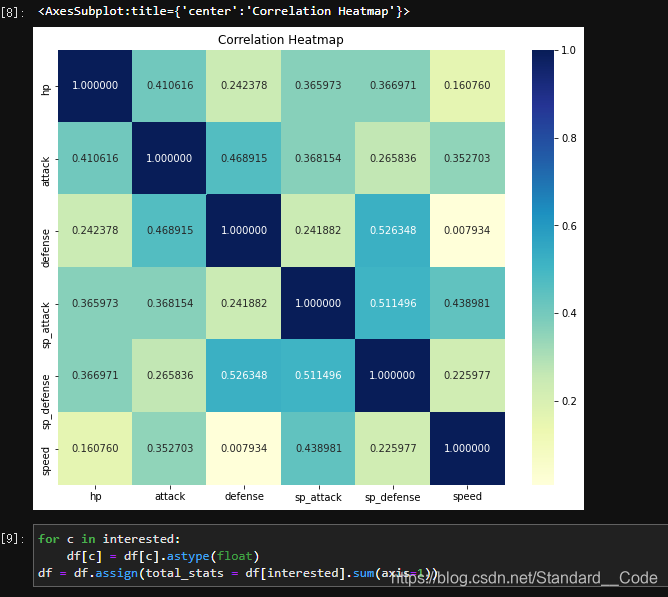Click the 0.526348 cell in sp_defense row, defense column

[244, 375]
